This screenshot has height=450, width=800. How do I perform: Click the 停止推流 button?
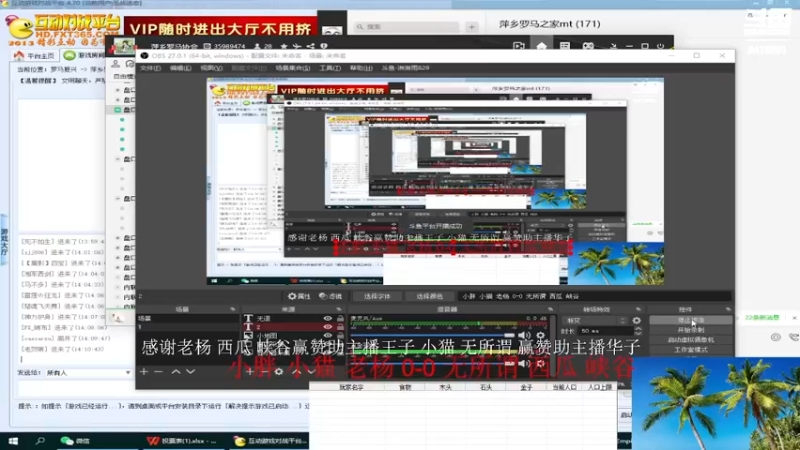(x=691, y=320)
